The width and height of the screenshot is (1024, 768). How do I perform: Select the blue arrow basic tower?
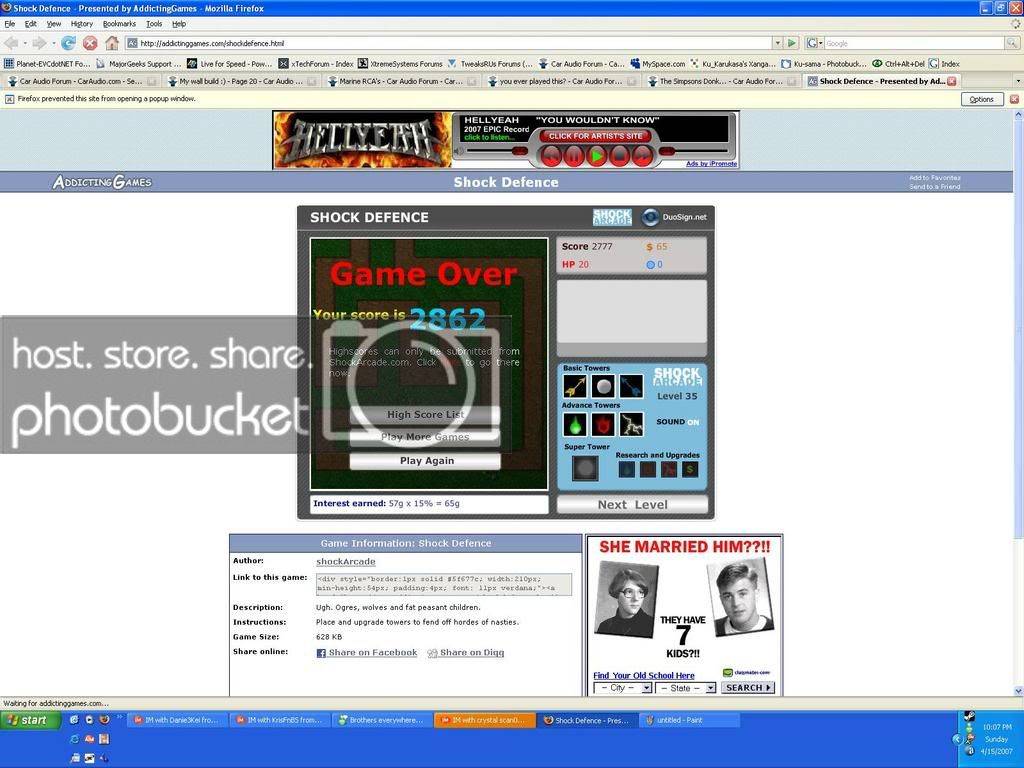point(631,387)
